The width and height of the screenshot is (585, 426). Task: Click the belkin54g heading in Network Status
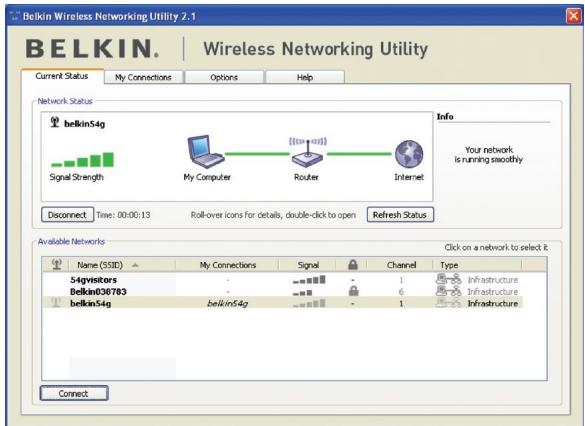pyautogui.click(x=84, y=124)
